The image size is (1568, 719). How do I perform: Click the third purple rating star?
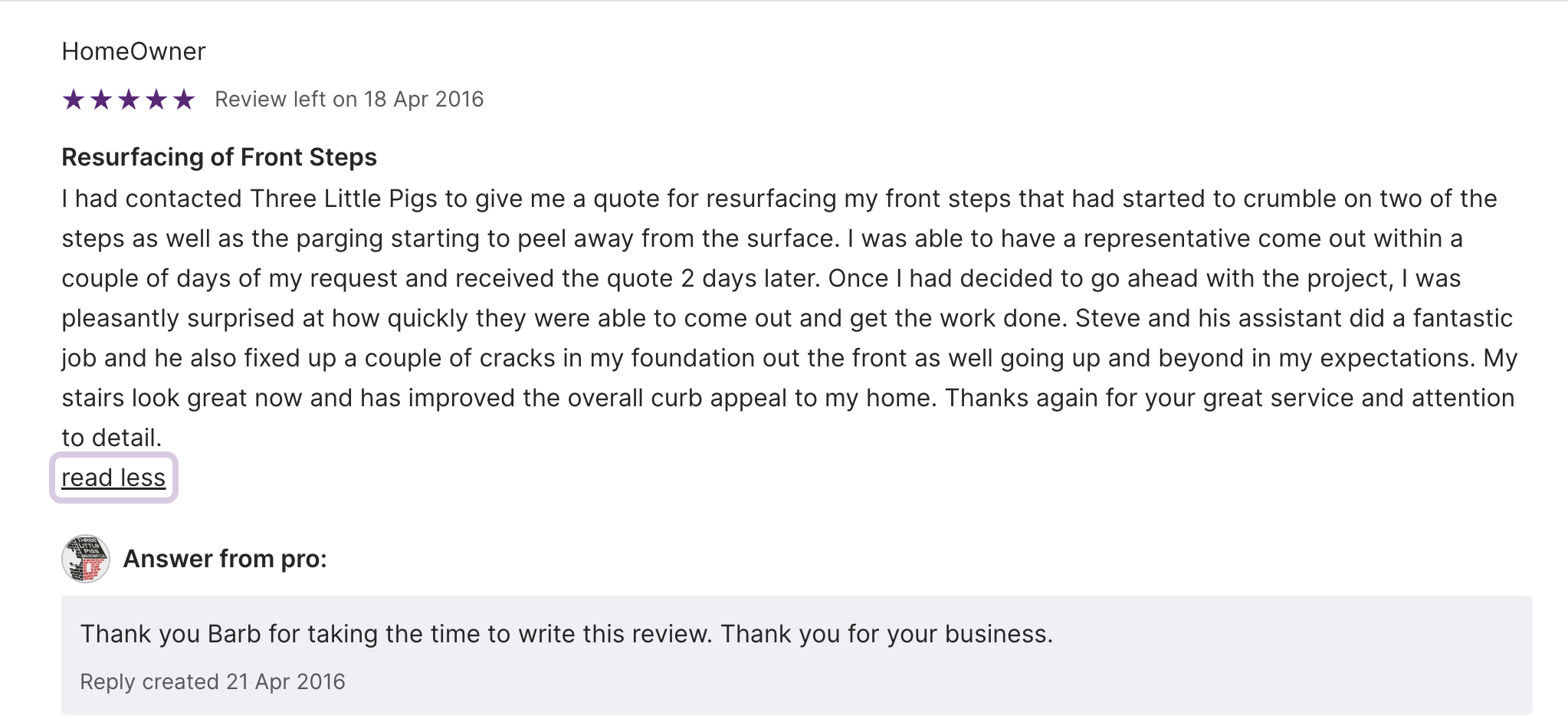click(129, 100)
